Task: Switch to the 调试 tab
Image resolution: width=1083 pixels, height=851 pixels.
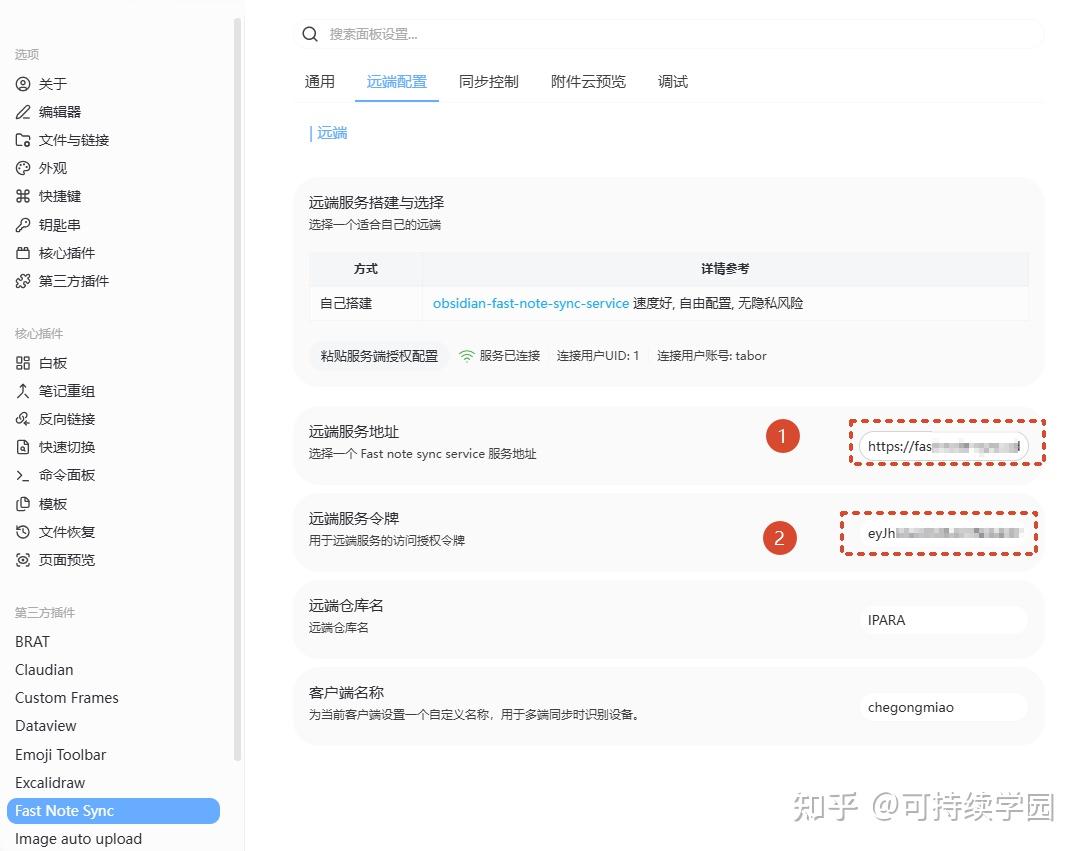Action: coord(673,82)
